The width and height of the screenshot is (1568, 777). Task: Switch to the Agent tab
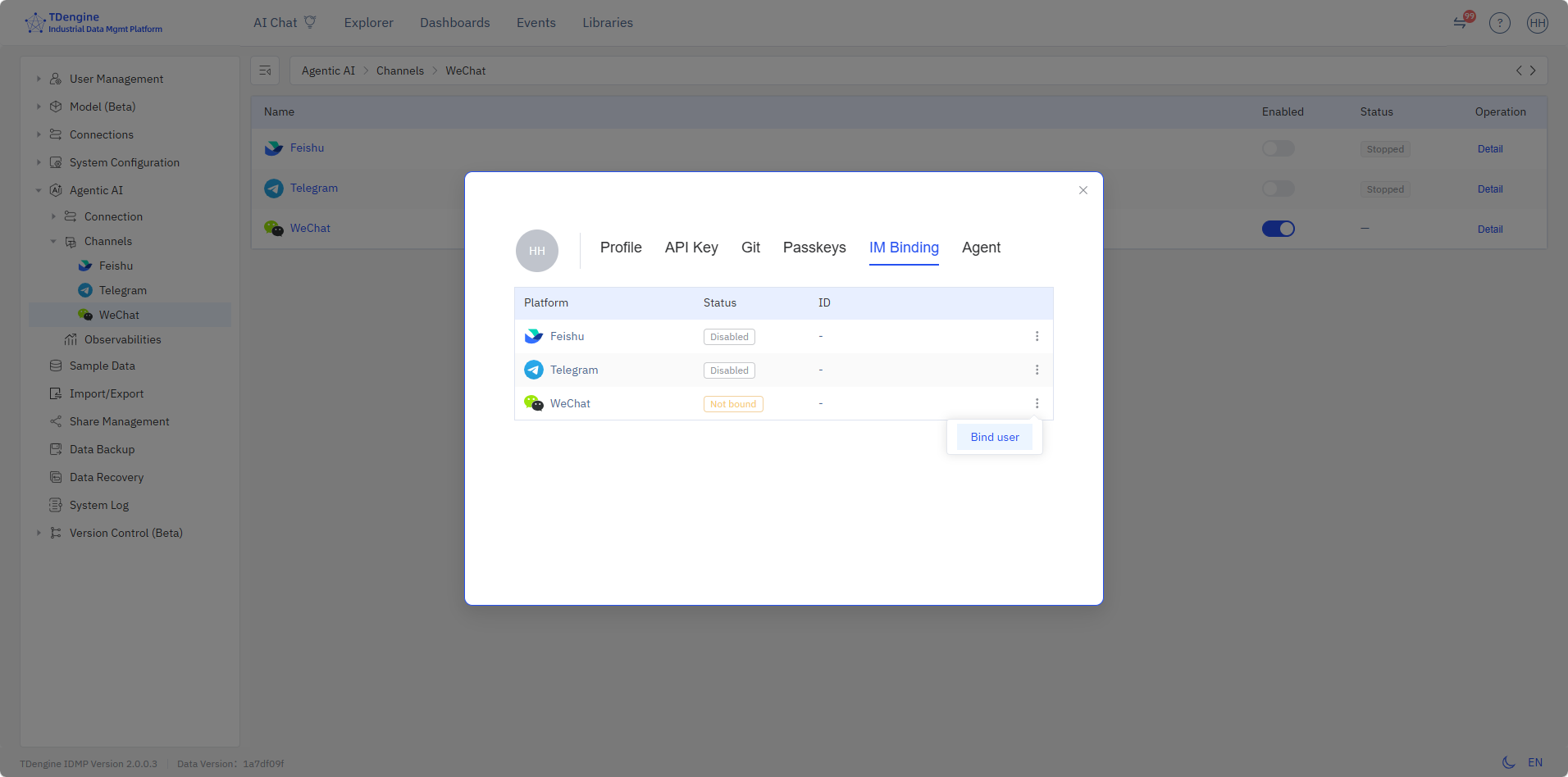click(981, 248)
